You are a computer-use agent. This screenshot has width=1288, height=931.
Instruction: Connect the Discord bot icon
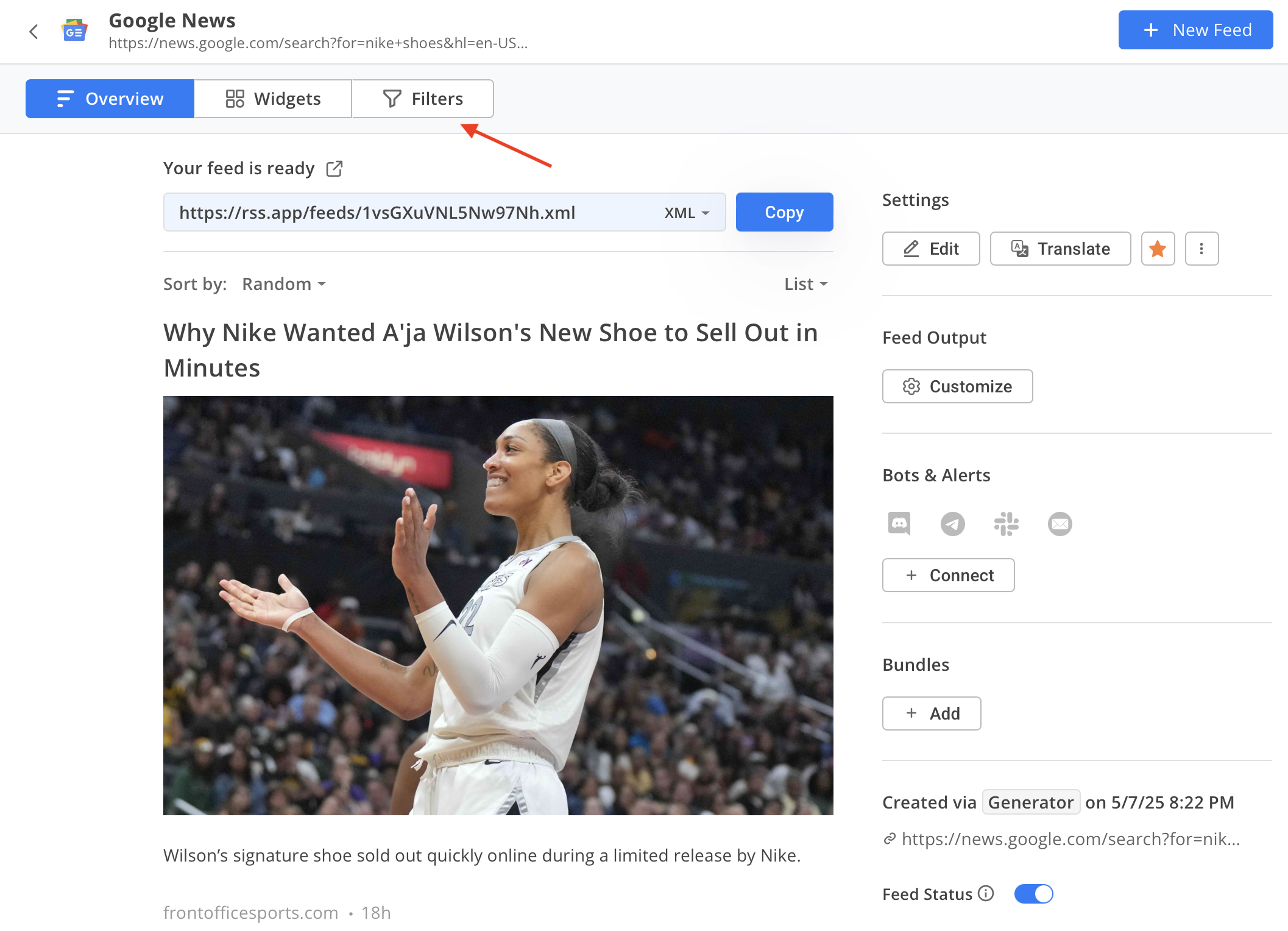click(x=899, y=523)
